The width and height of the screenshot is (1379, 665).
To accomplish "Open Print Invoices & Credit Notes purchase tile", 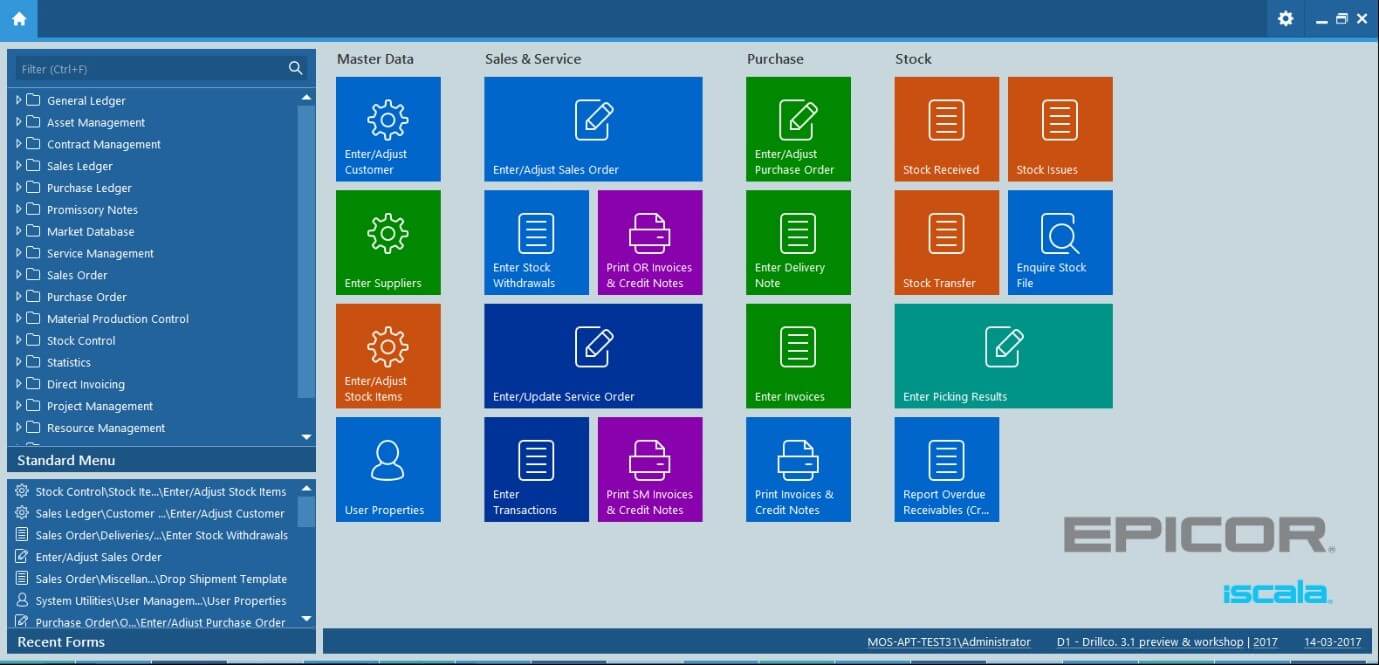I will pyautogui.click(x=798, y=469).
